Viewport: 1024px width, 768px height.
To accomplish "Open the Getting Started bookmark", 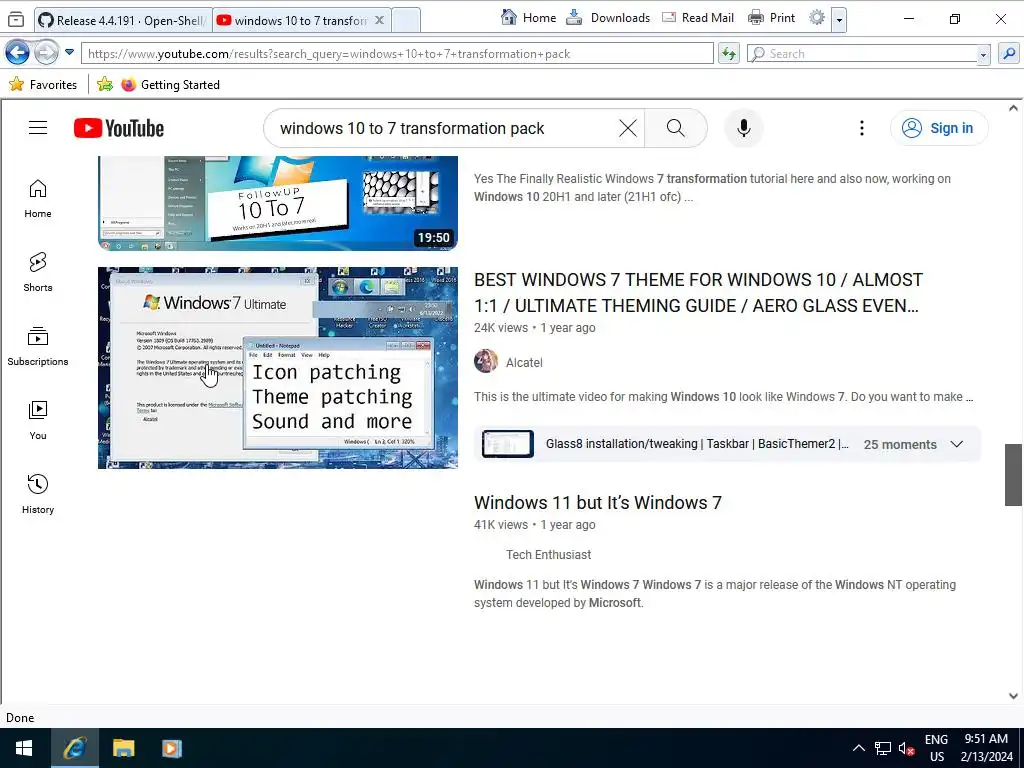I will [x=170, y=84].
